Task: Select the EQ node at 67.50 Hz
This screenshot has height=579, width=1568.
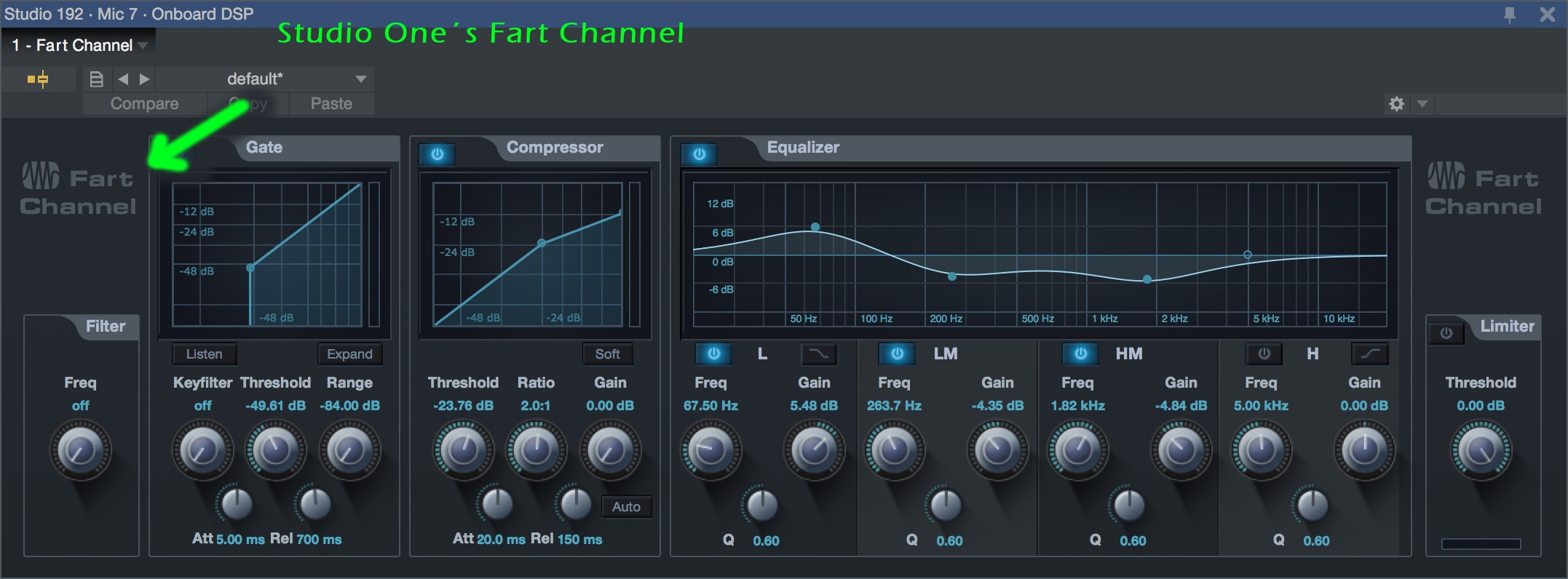Action: pos(815,227)
